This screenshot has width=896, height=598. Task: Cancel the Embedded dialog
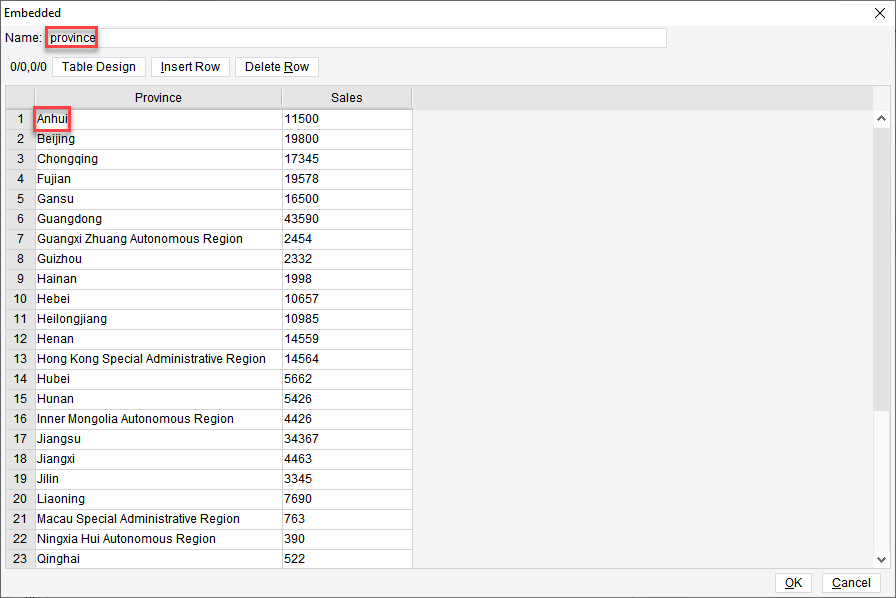point(851,583)
